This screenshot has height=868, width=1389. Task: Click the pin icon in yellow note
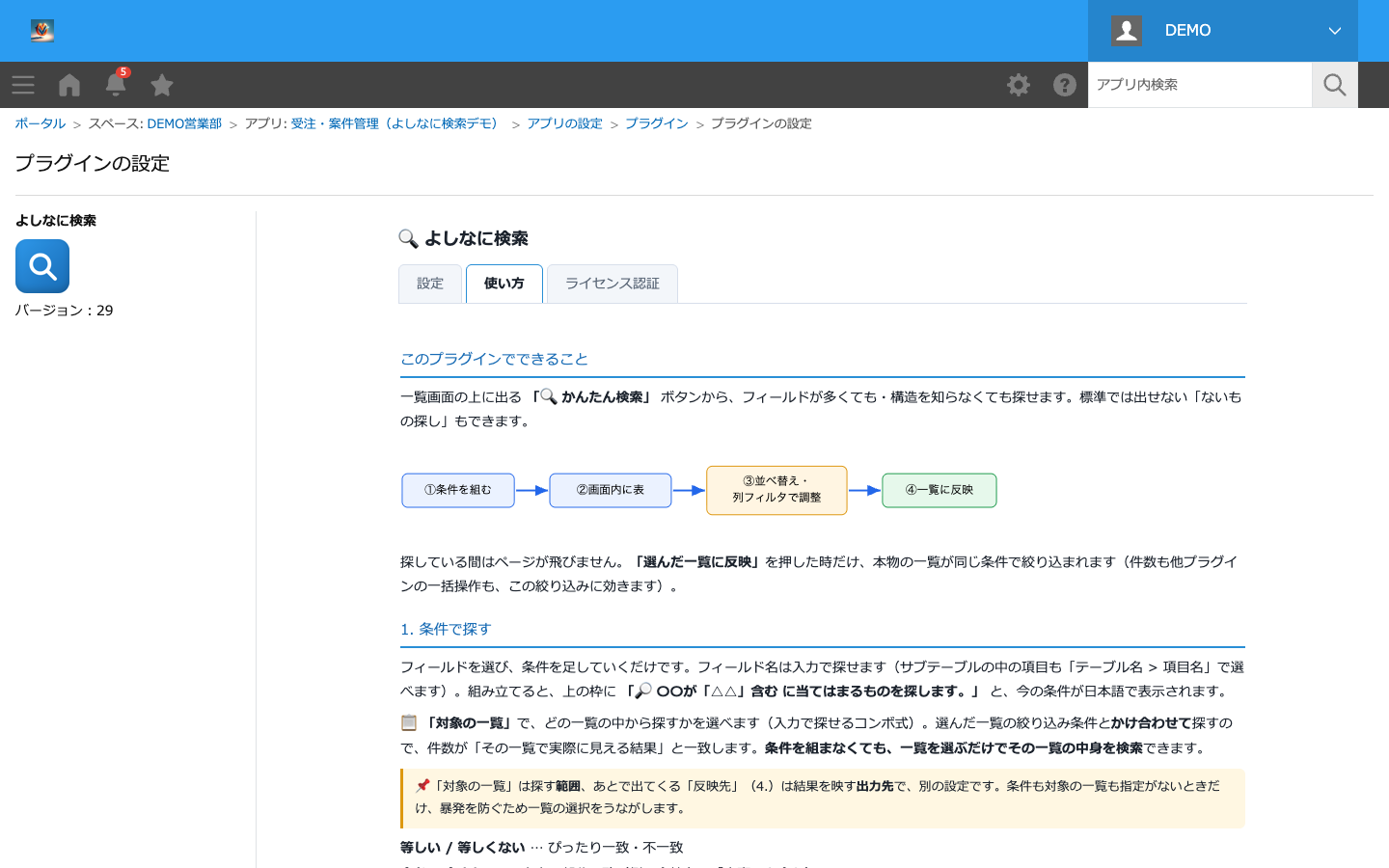tap(422, 786)
